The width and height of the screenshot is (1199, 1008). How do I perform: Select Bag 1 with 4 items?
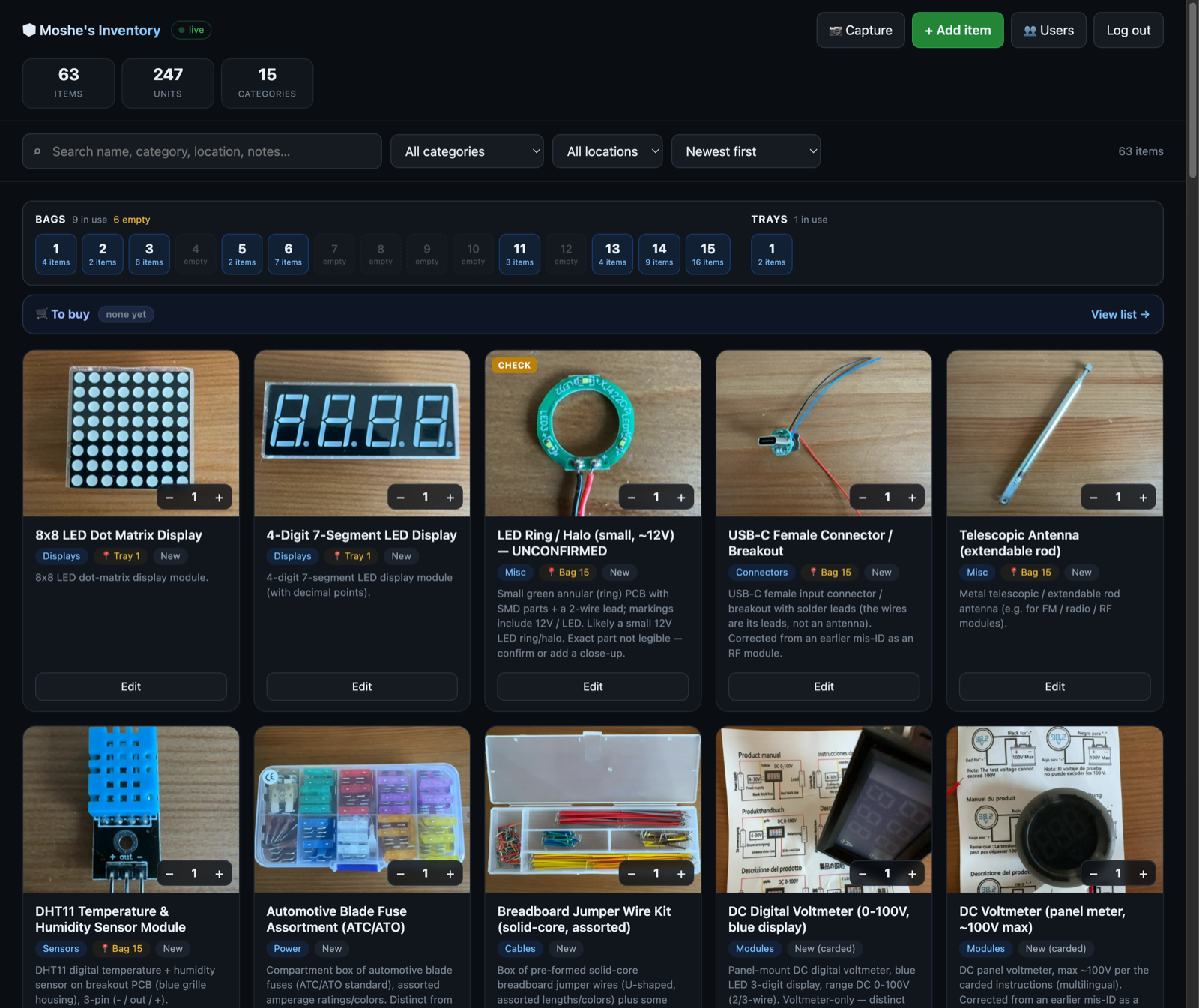pyautogui.click(x=56, y=254)
